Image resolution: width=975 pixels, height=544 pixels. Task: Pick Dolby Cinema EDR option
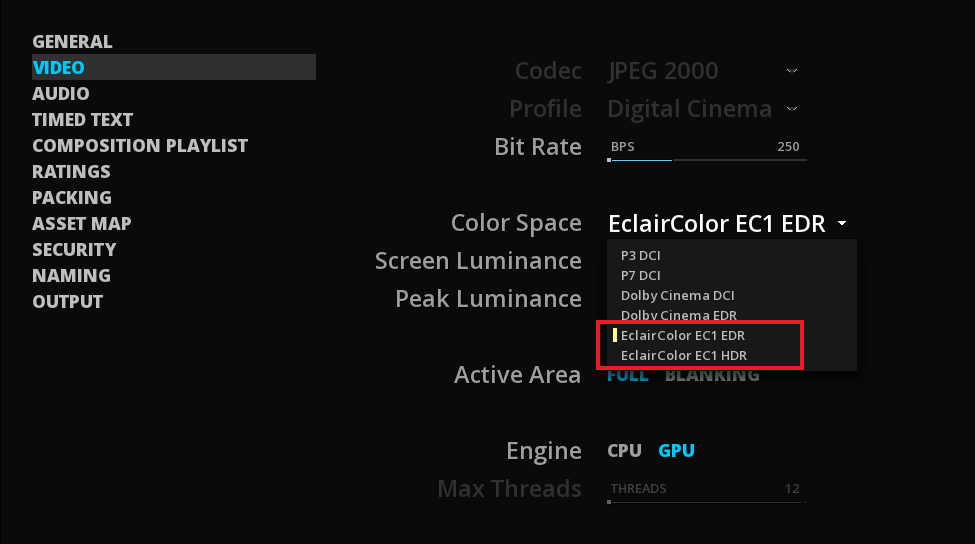tap(678, 315)
